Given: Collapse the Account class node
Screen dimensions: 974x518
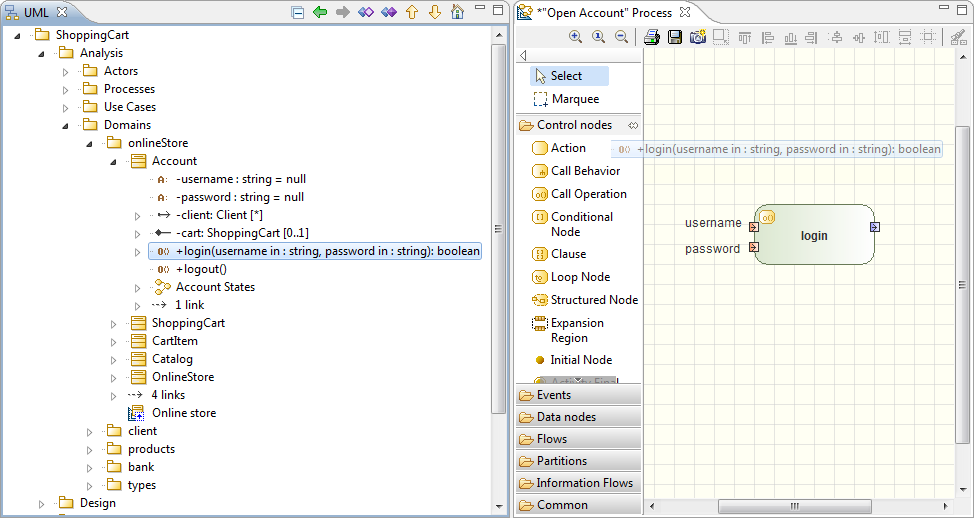Looking at the screenshot, I should pos(113,161).
